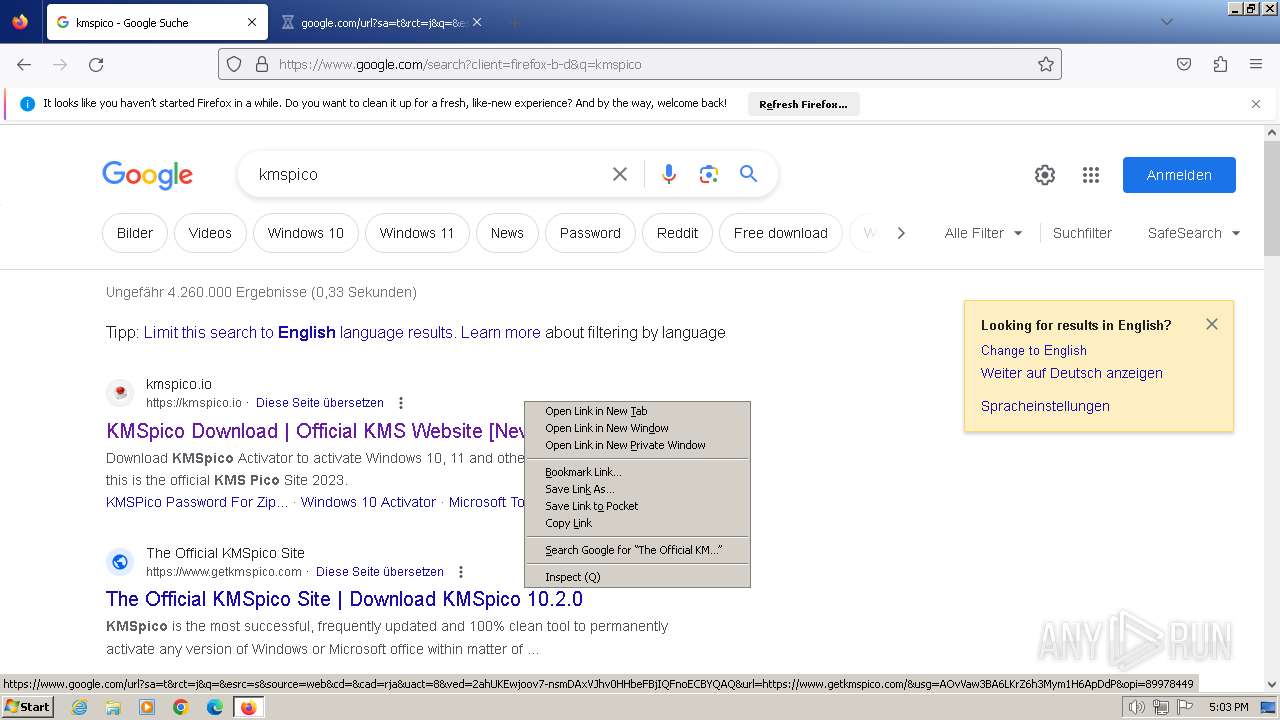Clear the search query with the X
This screenshot has height=720, width=1280.
pos(620,174)
